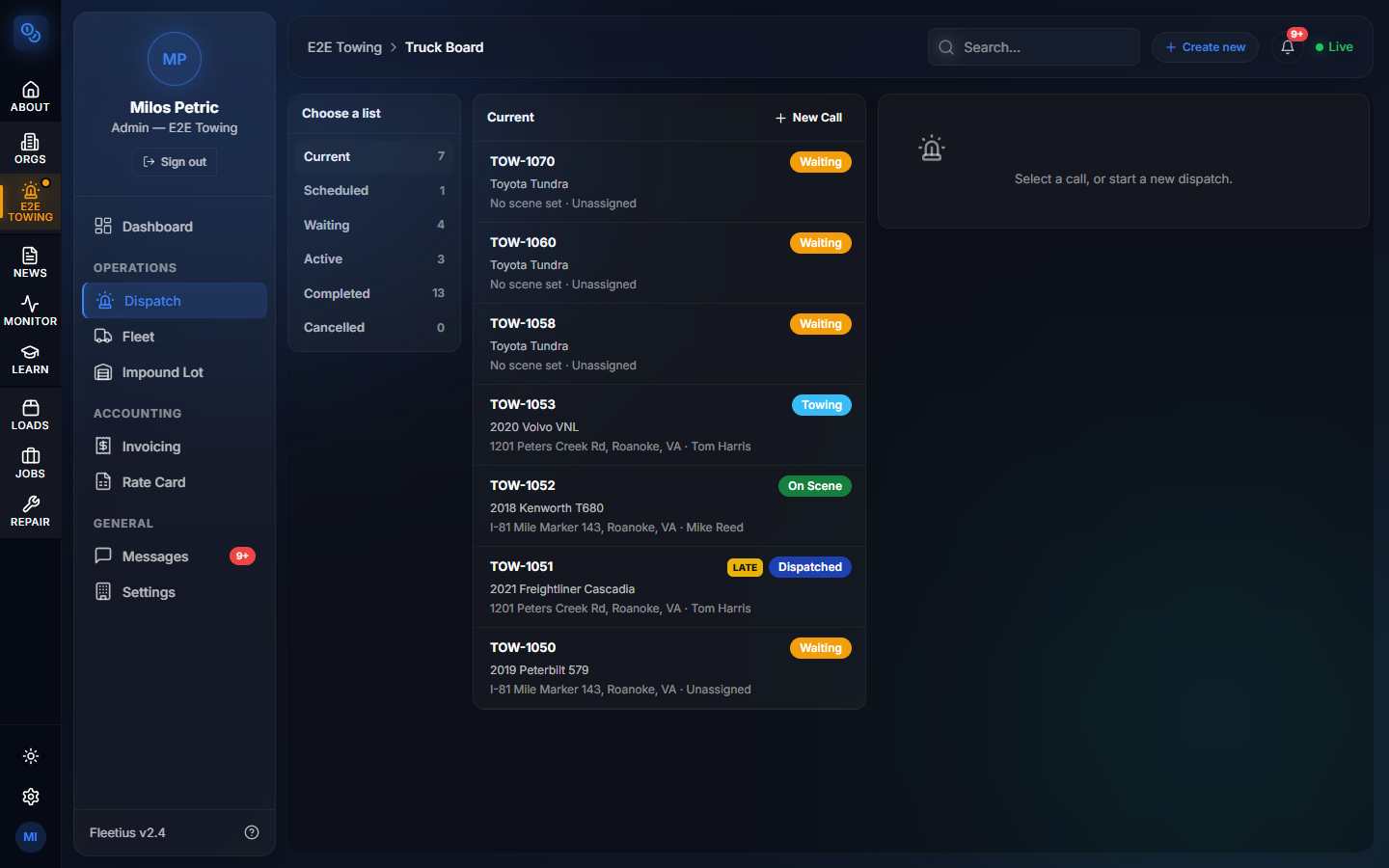Image resolution: width=1389 pixels, height=868 pixels.
Task: Open the Dispatch menu item
Action: [175, 301]
